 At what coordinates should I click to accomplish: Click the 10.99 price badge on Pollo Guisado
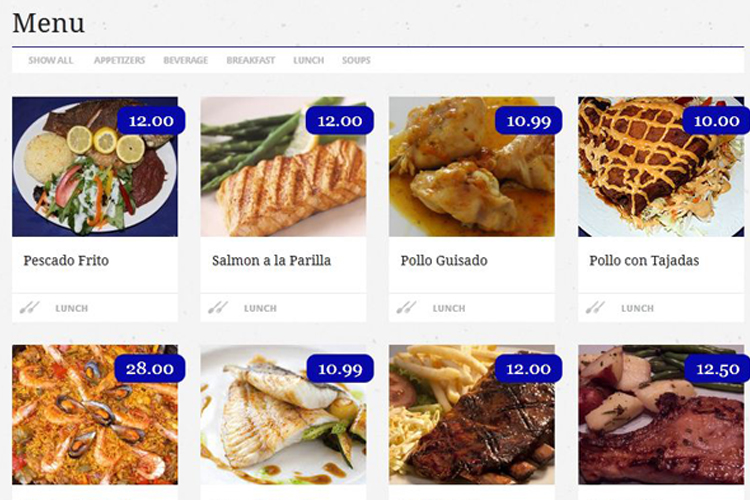pos(529,121)
